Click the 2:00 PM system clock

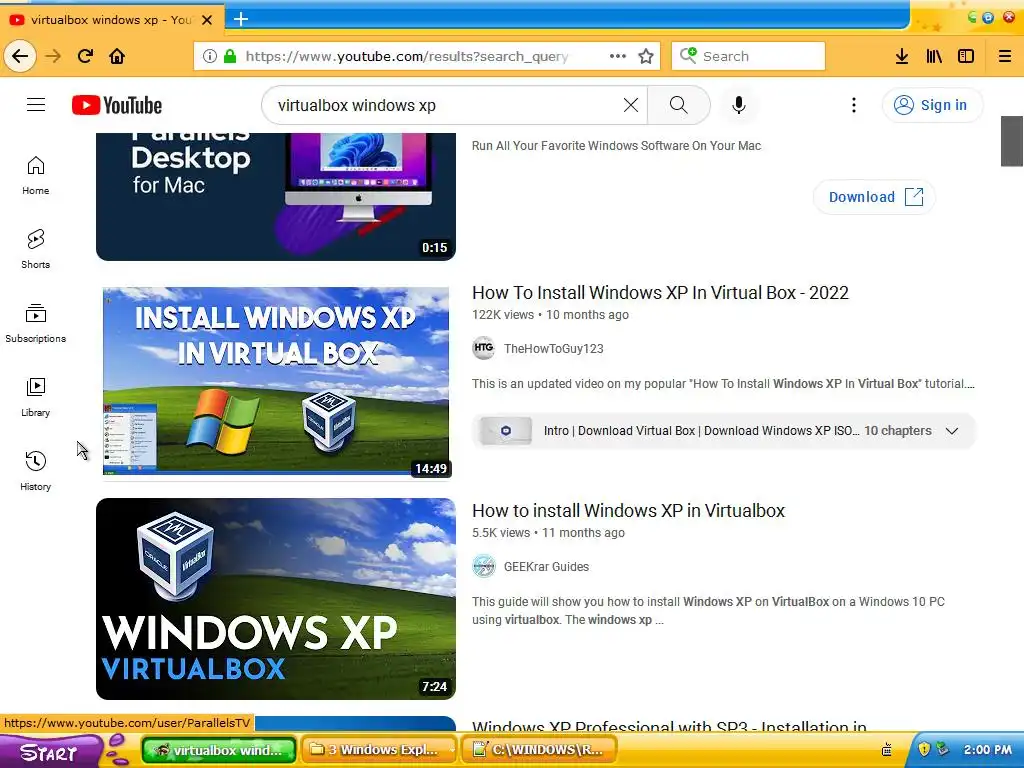(987, 750)
